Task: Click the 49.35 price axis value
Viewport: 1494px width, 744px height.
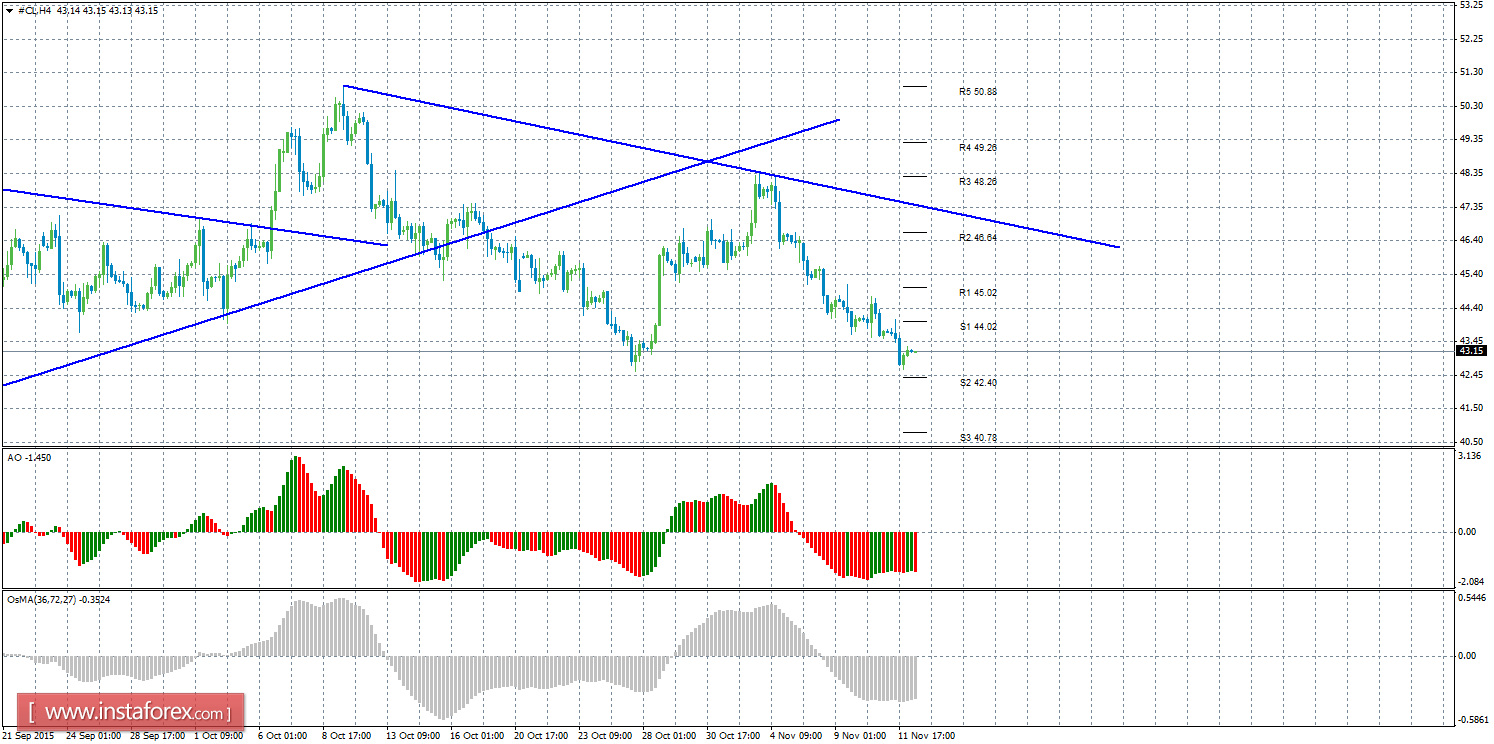Action: [x=1470, y=139]
